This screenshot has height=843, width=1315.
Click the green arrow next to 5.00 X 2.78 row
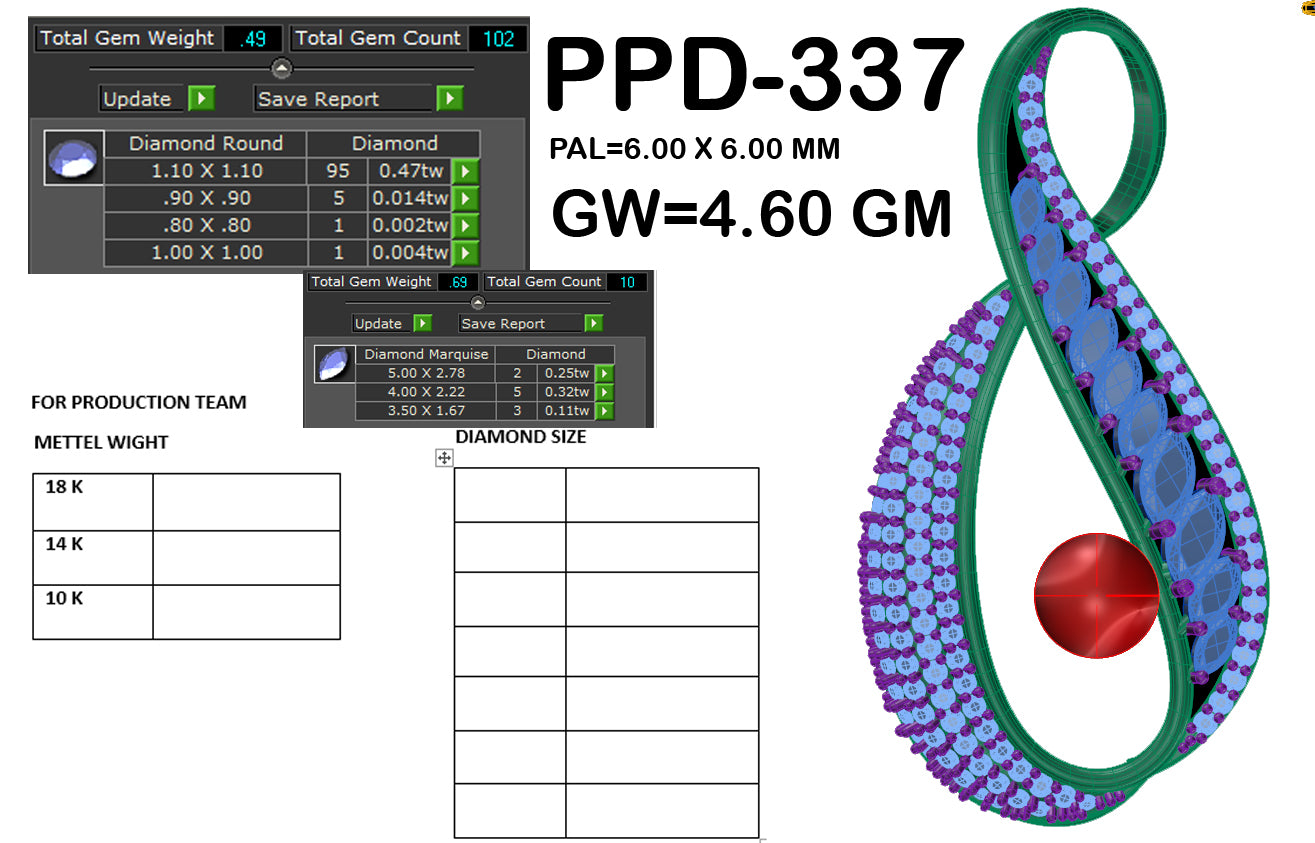click(603, 372)
